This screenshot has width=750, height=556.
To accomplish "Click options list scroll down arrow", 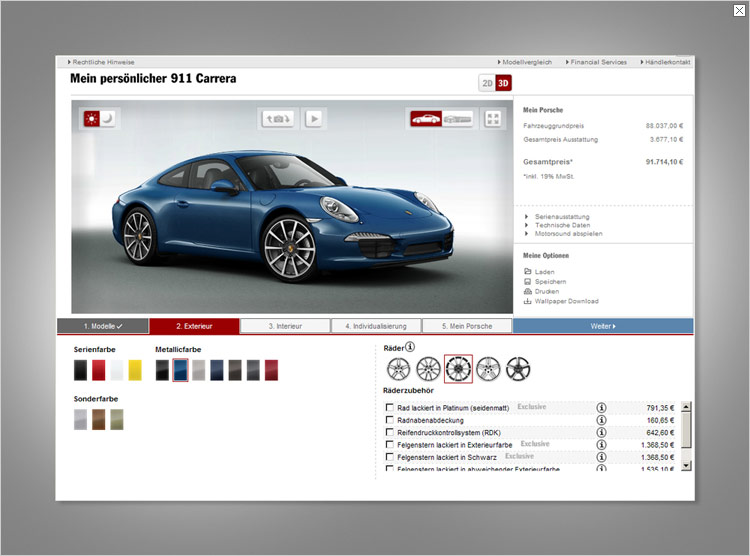I will click(x=686, y=465).
